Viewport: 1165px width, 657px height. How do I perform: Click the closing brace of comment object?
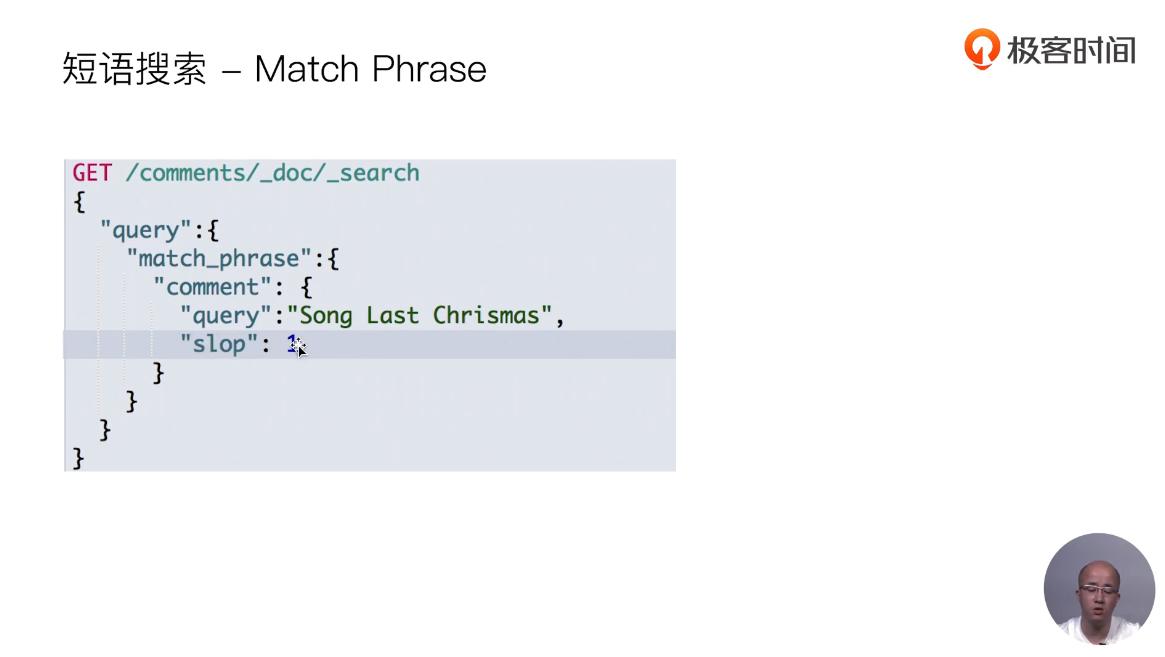pyautogui.click(x=158, y=373)
